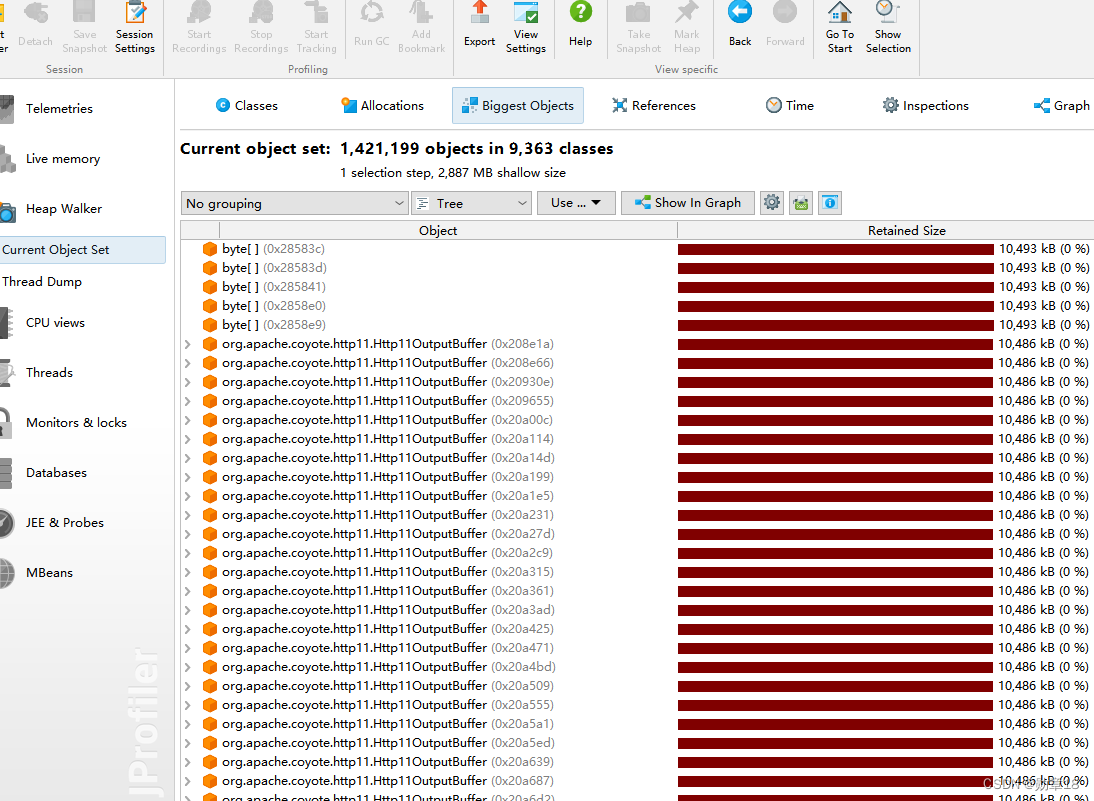Screen dimensions: 1094x801
Task: Click the Show In Graph button
Action: pos(687,202)
